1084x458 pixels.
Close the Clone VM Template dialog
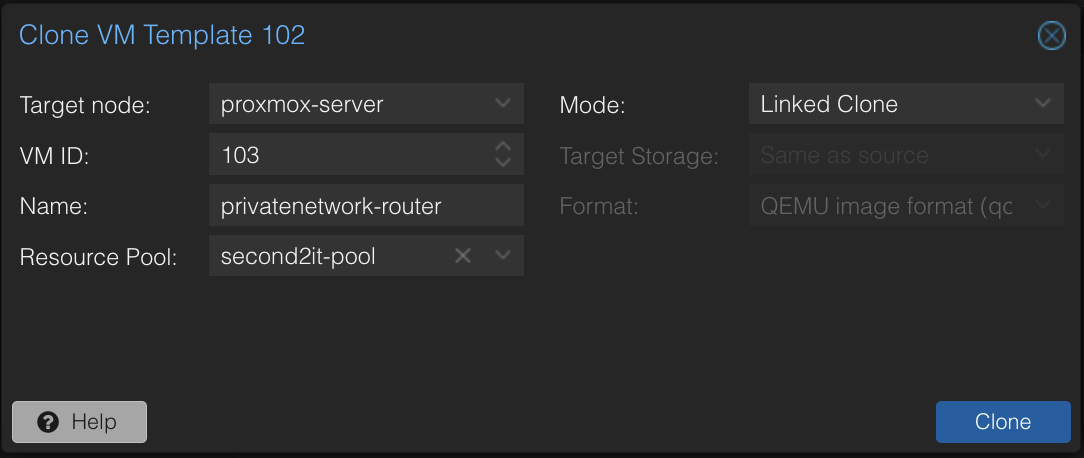pyautogui.click(x=1051, y=37)
